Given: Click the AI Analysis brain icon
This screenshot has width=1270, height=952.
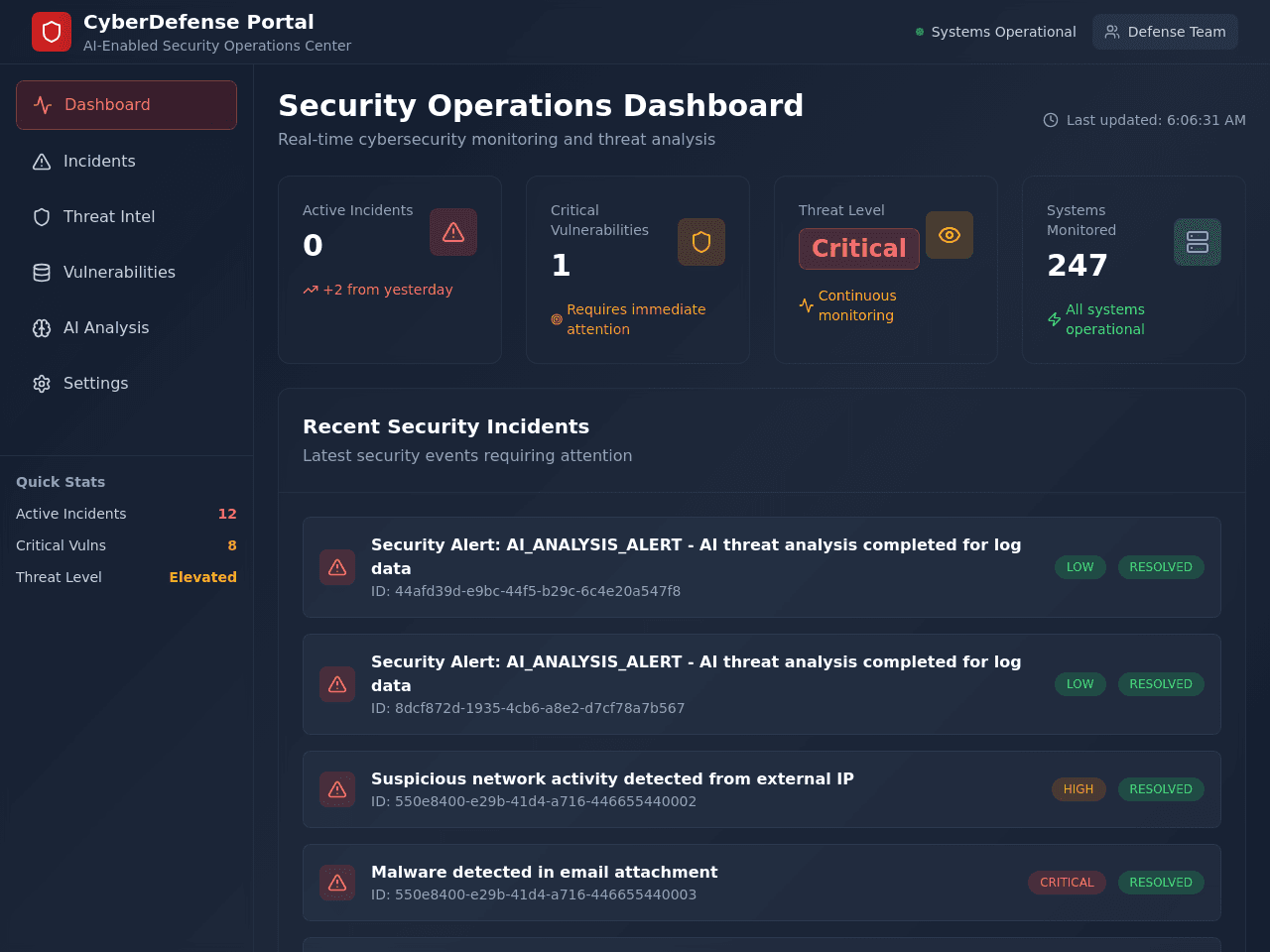Looking at the screenshot, I should pyautogui.click(x=42, y=328).
